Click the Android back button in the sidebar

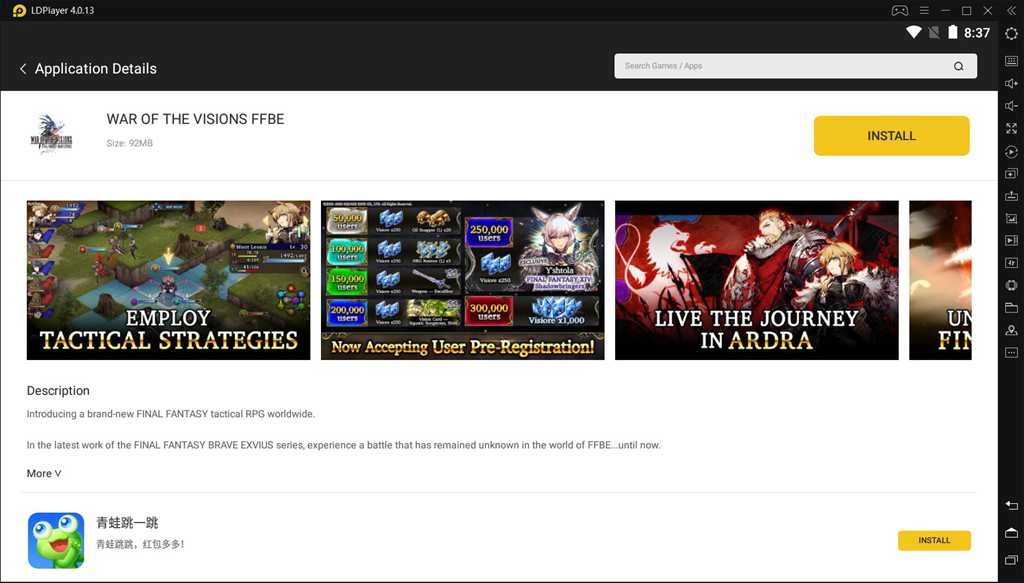click(x=1011, y=506)
